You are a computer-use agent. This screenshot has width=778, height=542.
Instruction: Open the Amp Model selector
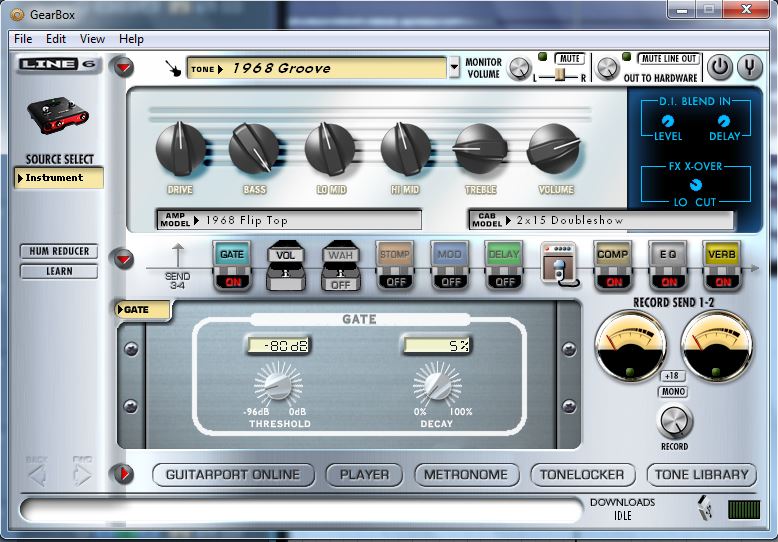[x=289, y=220]
